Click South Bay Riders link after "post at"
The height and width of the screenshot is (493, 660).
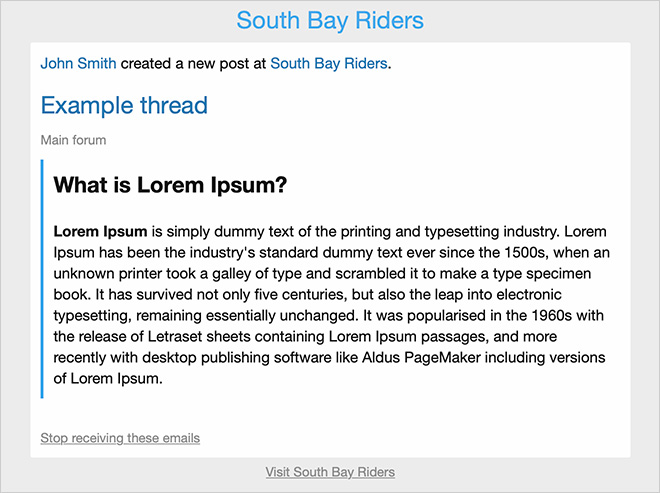coord(329,63)
